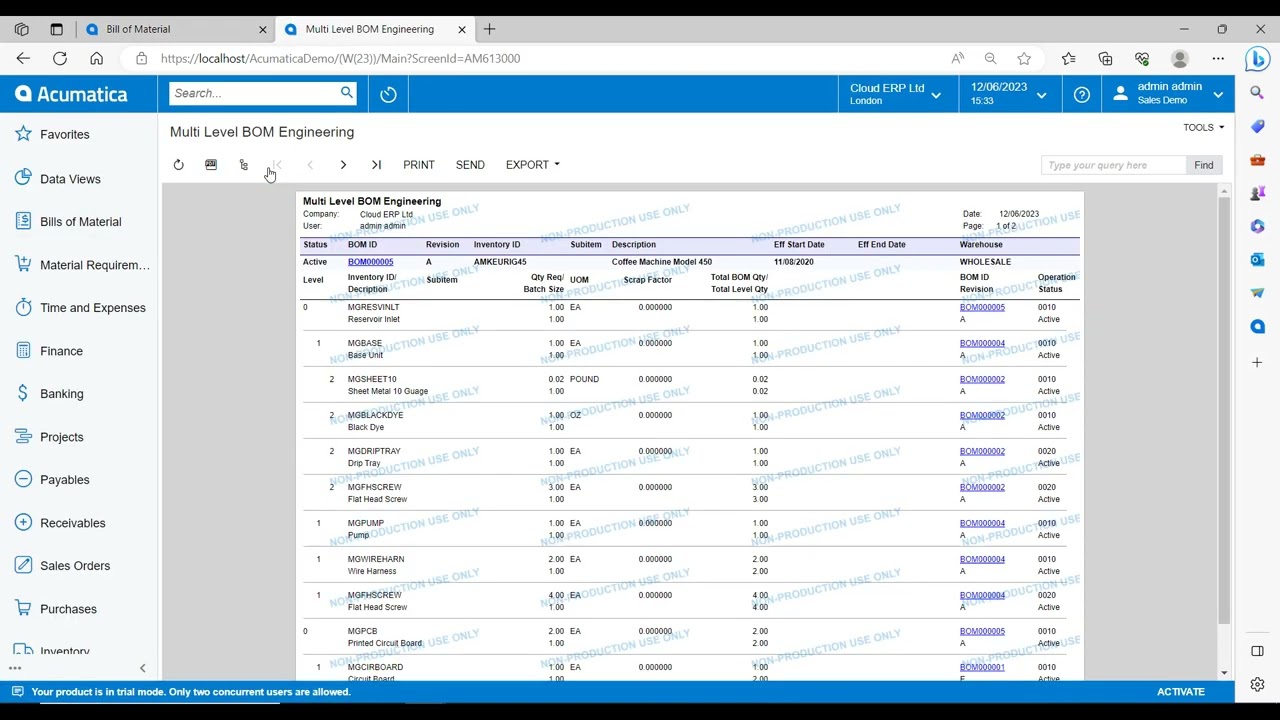Viewport: 1280px width, 720px height.
Task: Open BOM000004 link in the MGPUMP row
Action: 982,523
